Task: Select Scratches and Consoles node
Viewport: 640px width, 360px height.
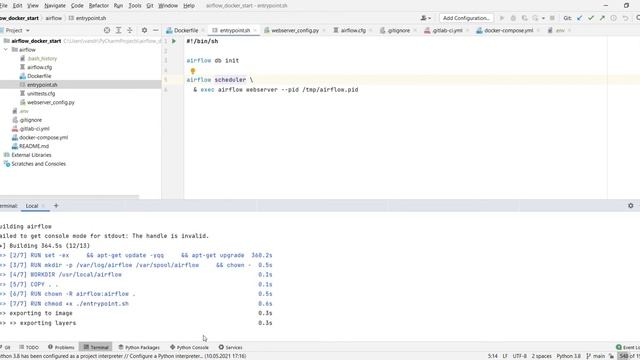Action: pyautogui.click(x=38, y=164)
